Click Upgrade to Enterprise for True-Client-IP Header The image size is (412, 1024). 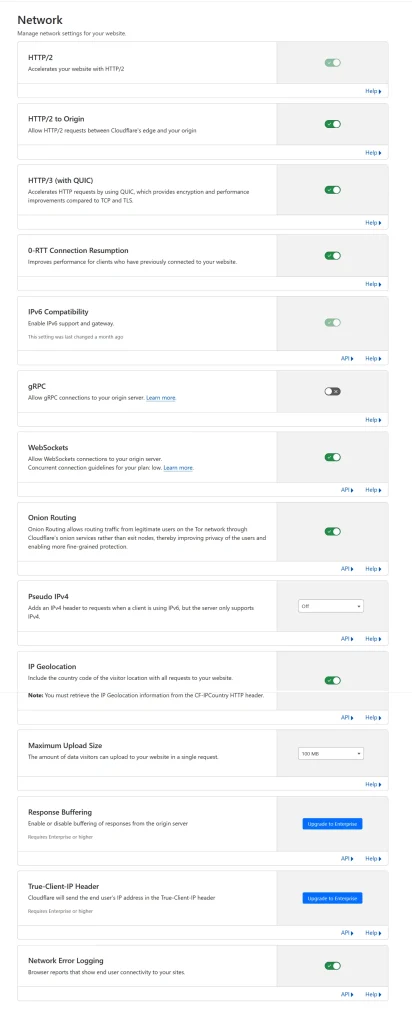[332, 899]
